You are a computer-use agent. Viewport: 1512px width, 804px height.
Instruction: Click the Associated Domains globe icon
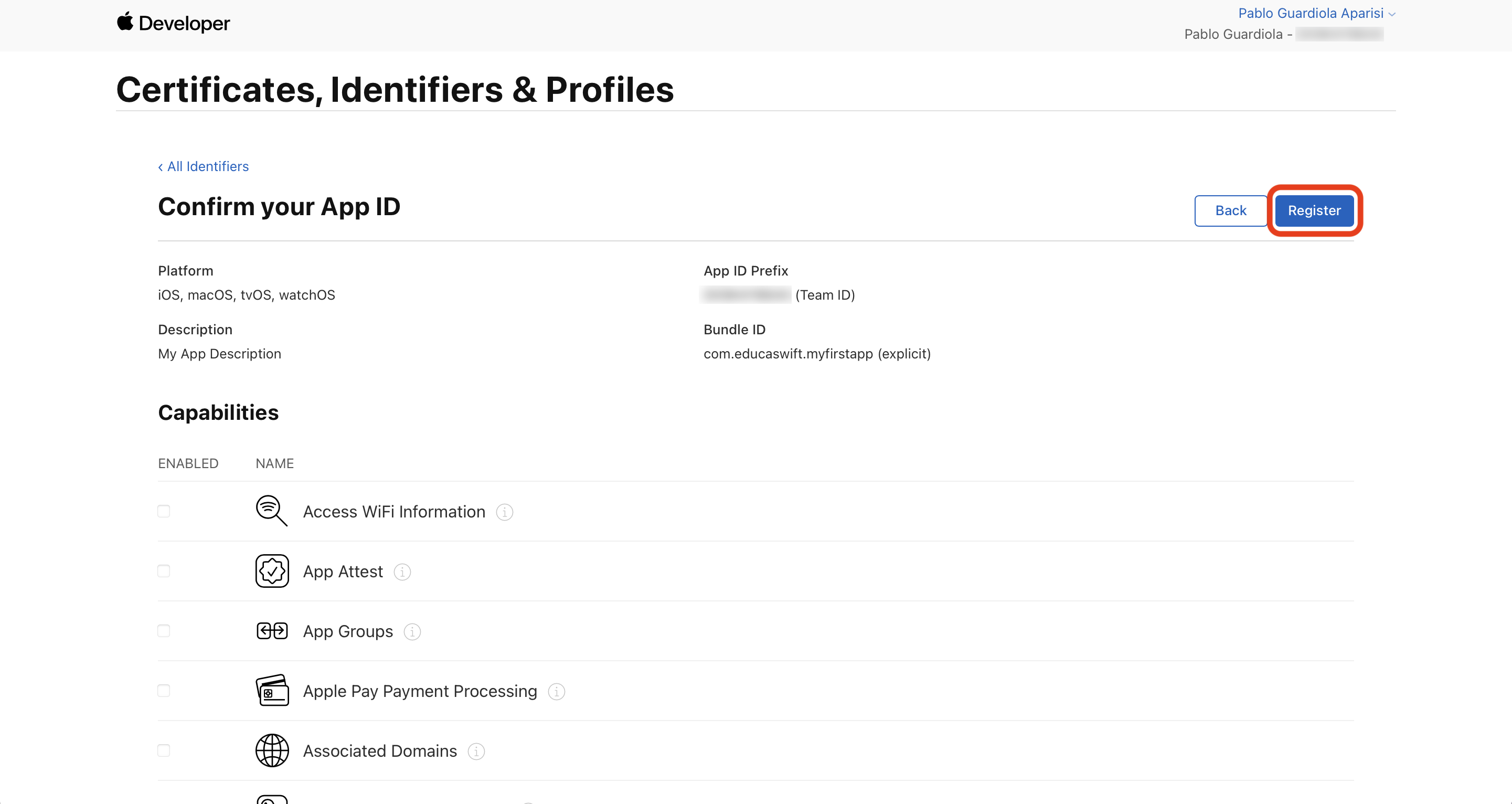(x=272, y=750)
